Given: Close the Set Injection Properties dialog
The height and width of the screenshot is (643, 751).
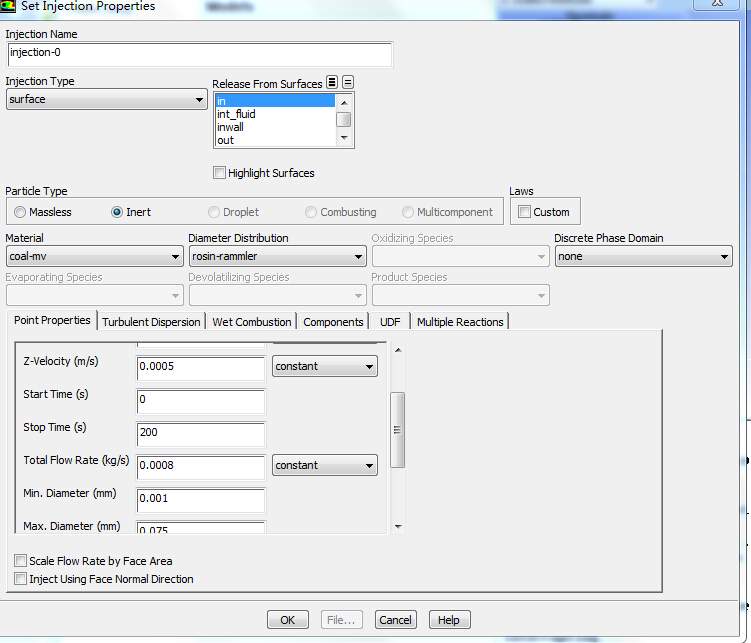Looking at the screenshot, I should coord(717,4).
